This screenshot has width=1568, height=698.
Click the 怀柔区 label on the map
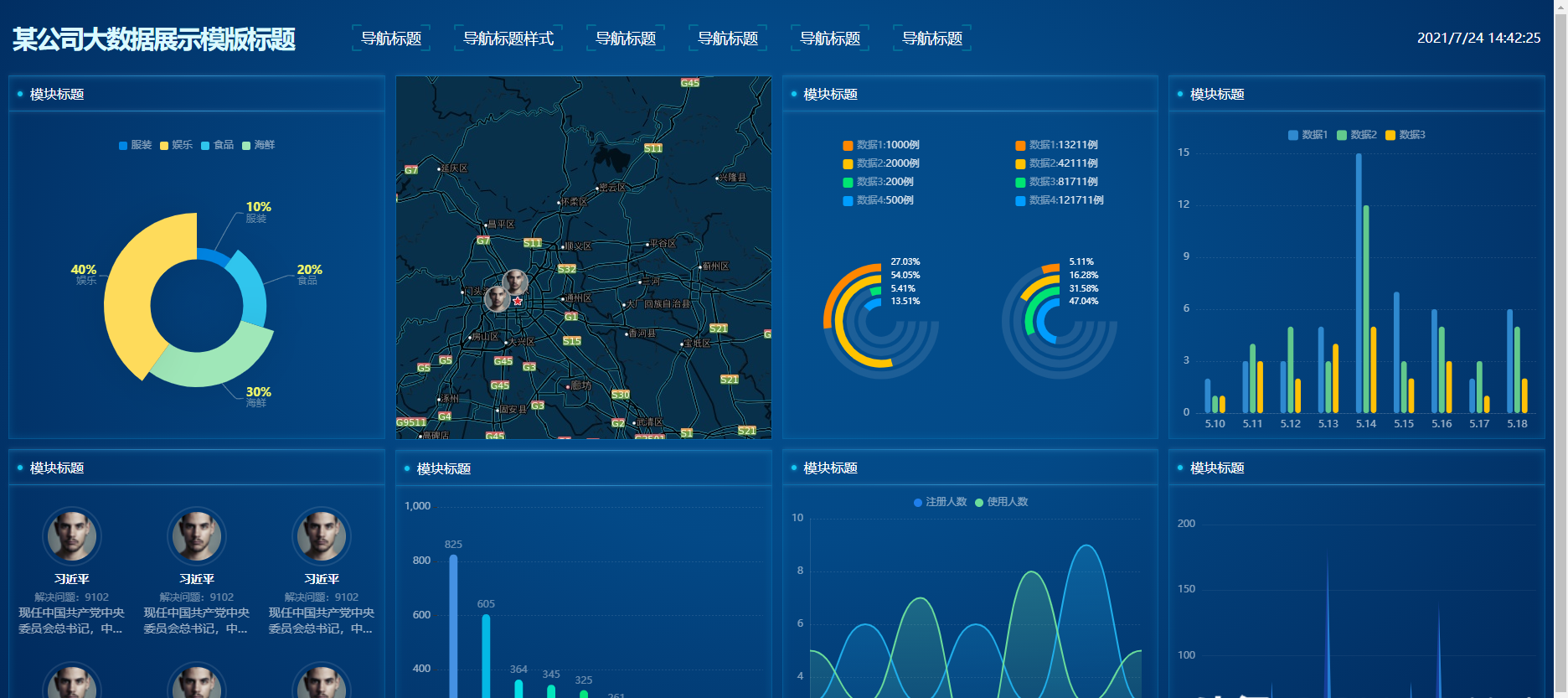[x=573, y=202]
